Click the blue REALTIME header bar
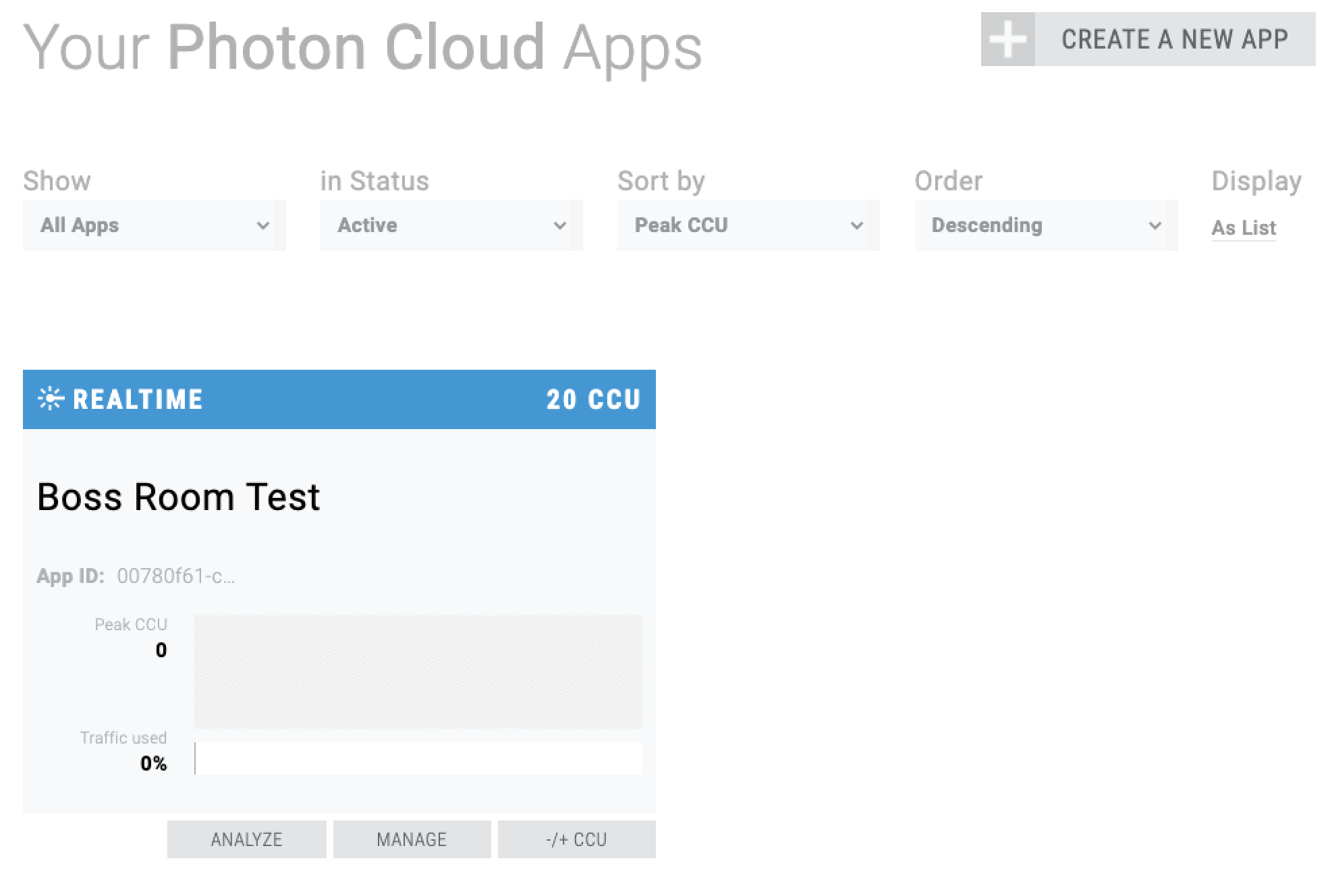This screenshot has height=896, width=1332. (x=371, y=399)
